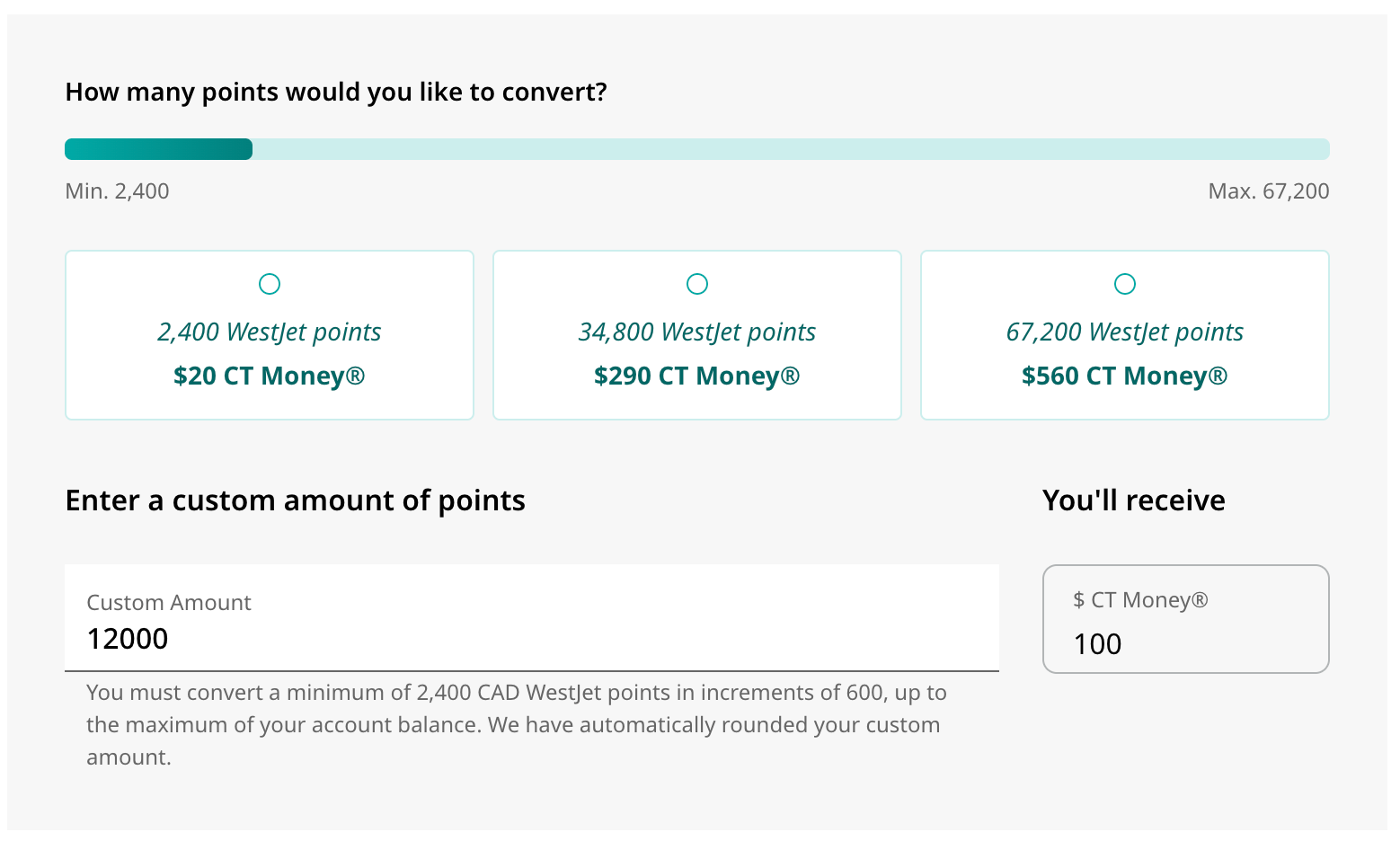Select the 2,400 WestJet points radio button
1400x841 pixels.
[270, 283]
